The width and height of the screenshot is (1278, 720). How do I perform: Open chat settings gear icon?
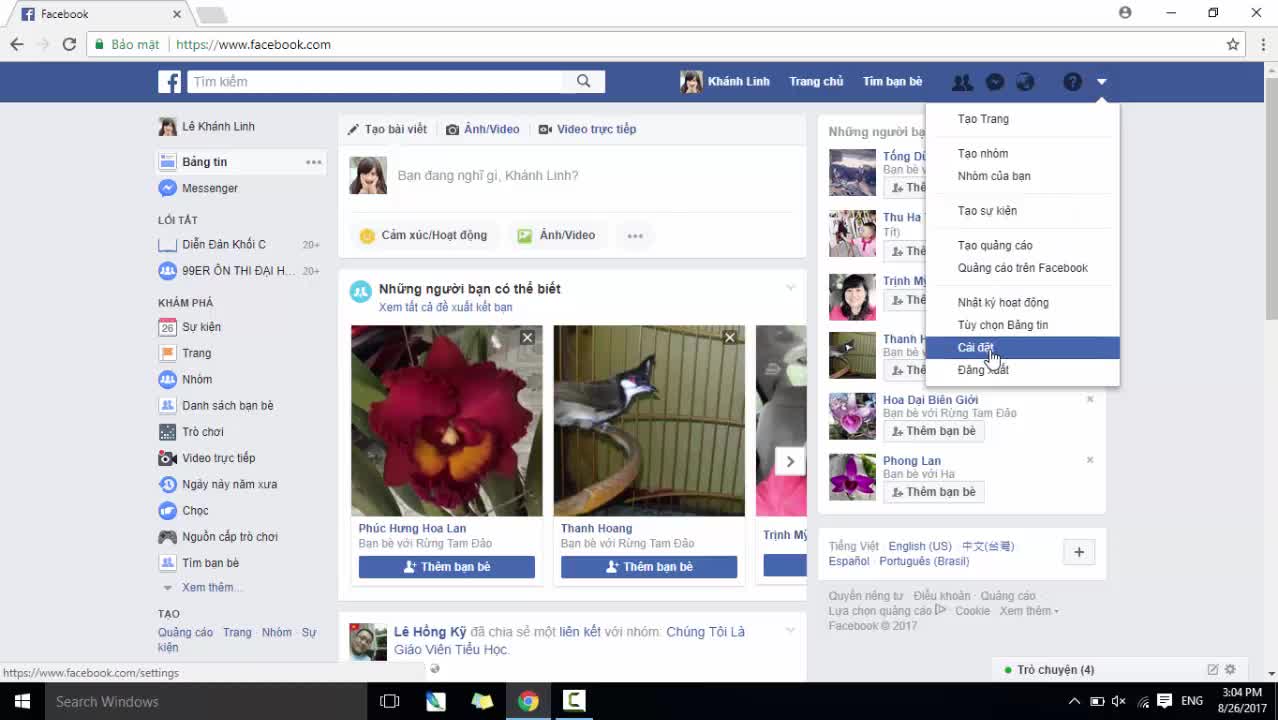click(x=1231, y=670)
